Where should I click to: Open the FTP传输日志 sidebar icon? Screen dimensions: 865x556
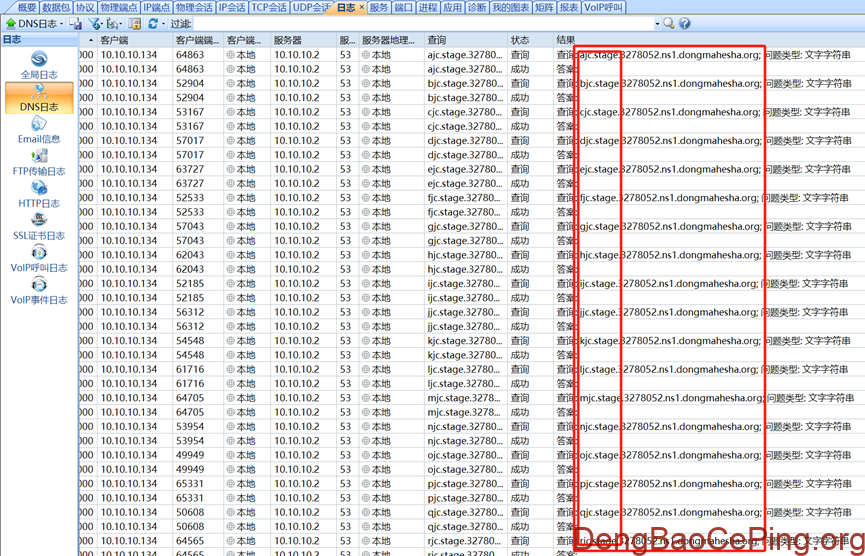point(40,162)
